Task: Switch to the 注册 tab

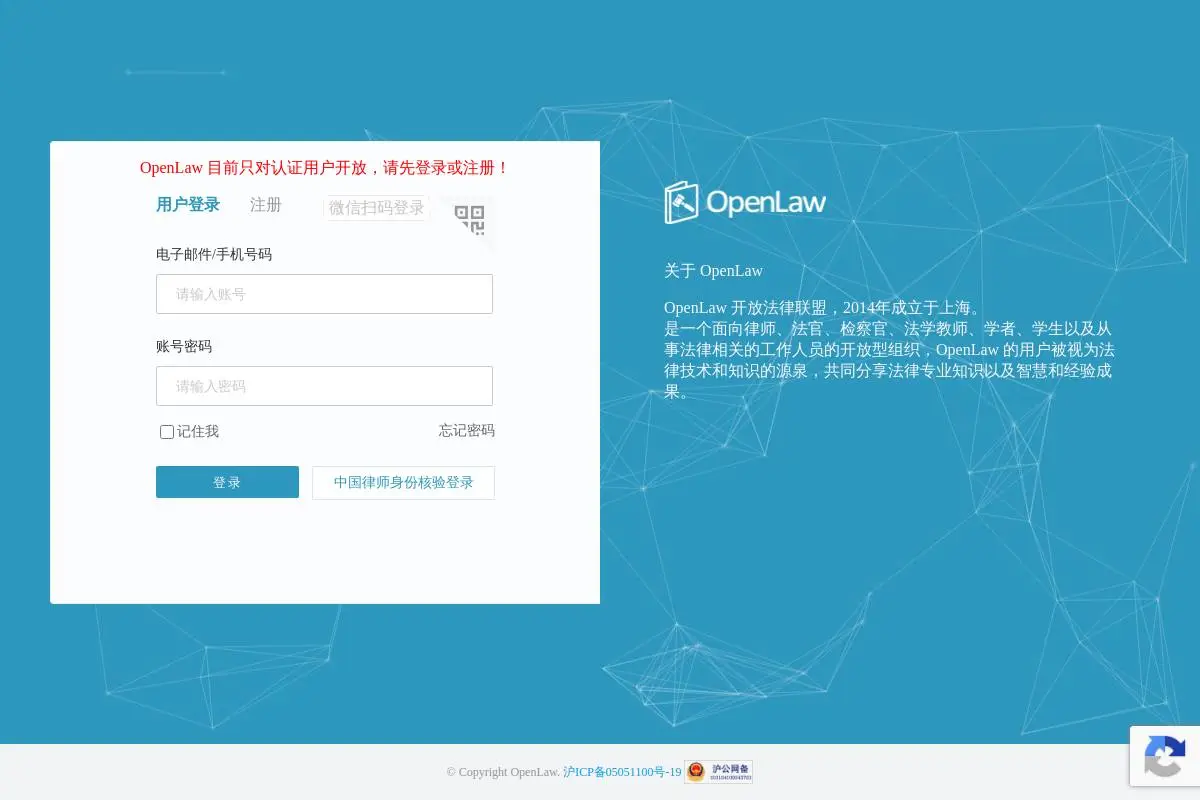Action: 266,205
